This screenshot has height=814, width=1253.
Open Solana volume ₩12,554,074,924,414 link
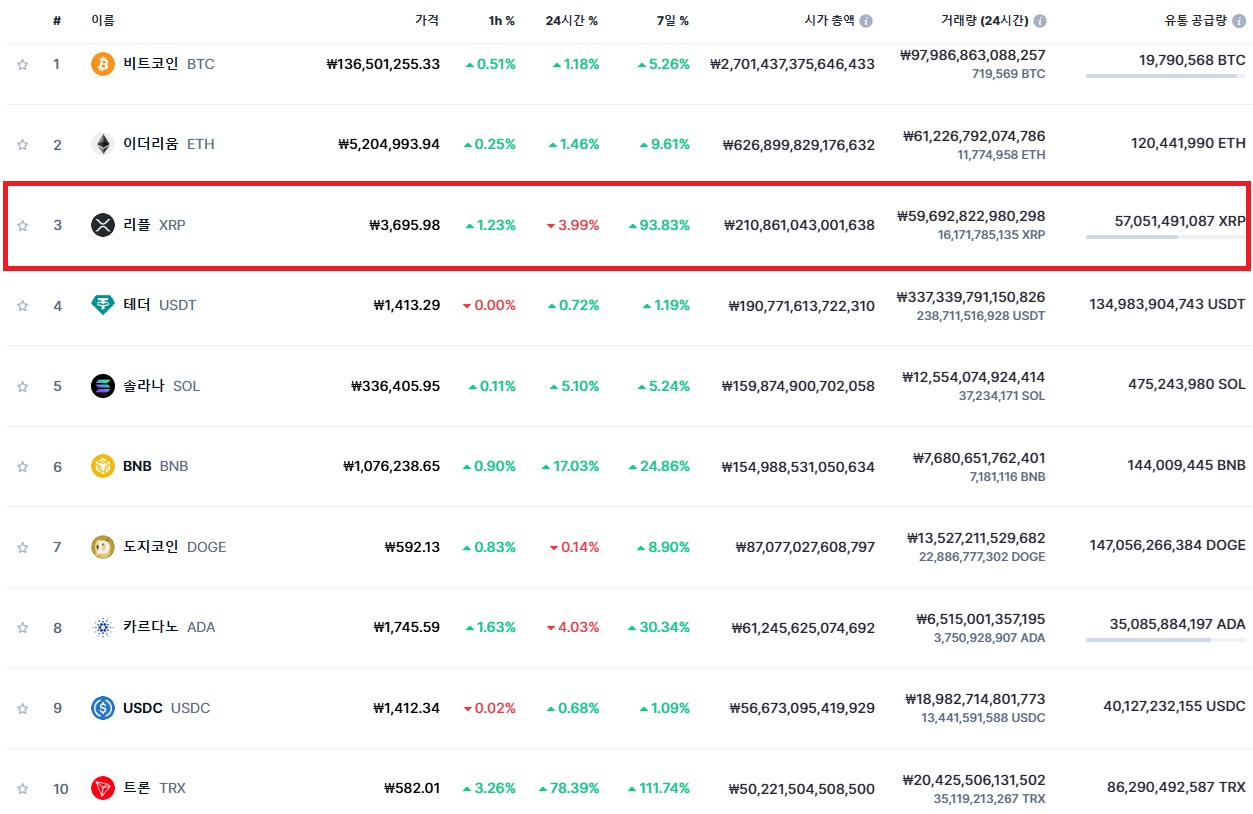pos(974,377)
